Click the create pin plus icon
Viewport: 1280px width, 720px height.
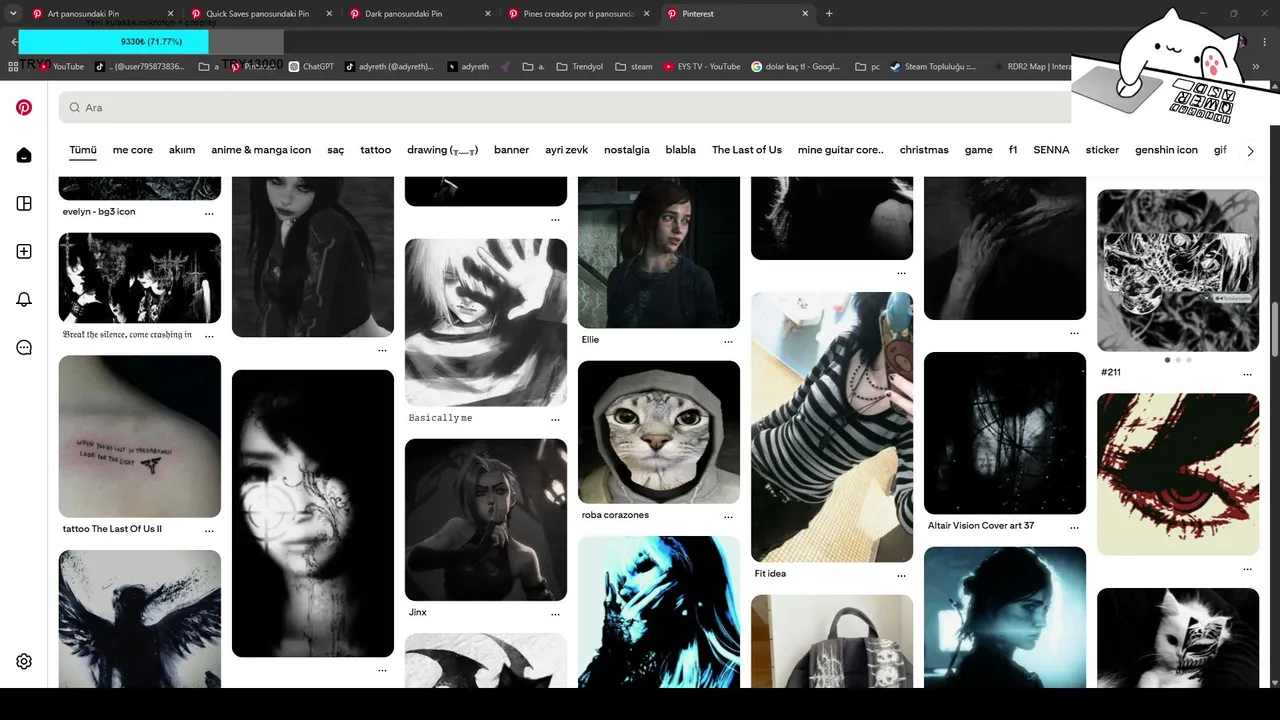pyautogui.click(x=24, y=252)
